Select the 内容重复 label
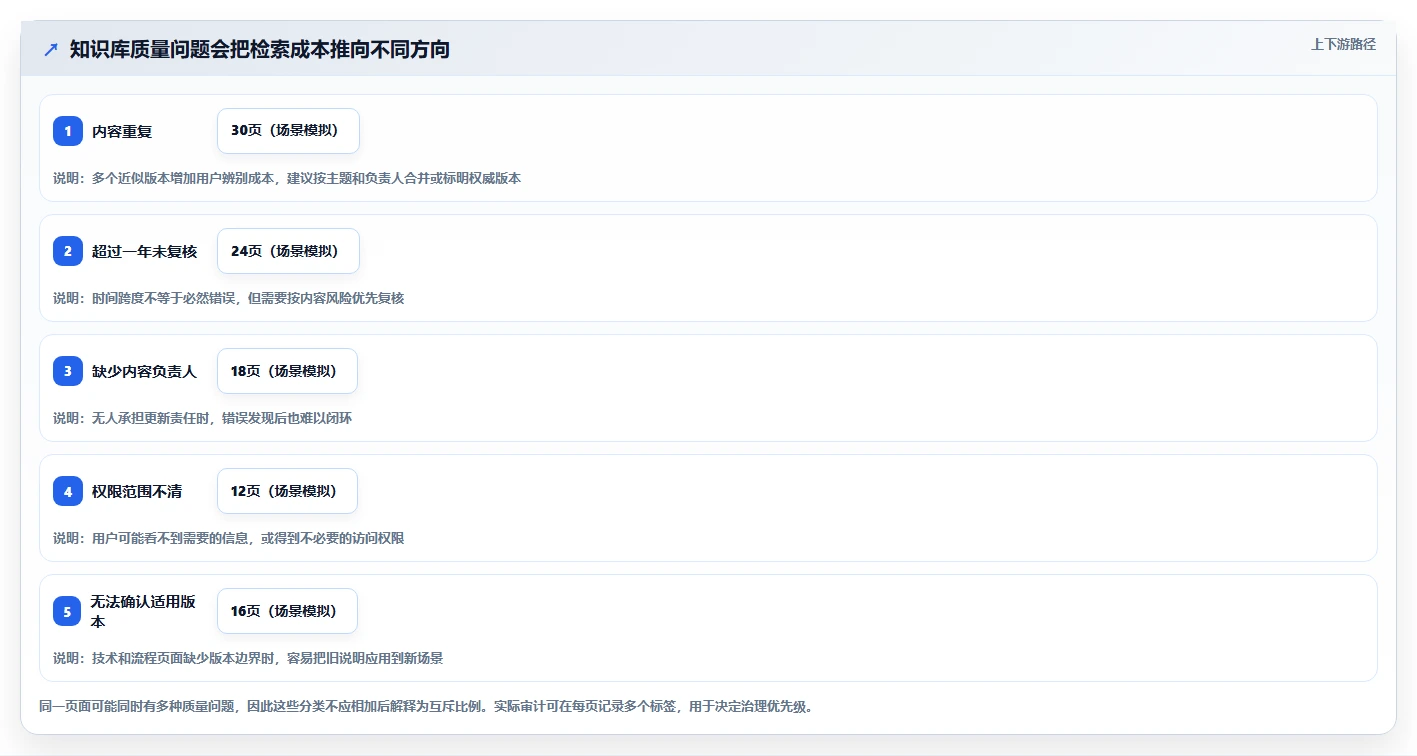The height and width of the screenshot is (756, 1417). click(122, 131)
